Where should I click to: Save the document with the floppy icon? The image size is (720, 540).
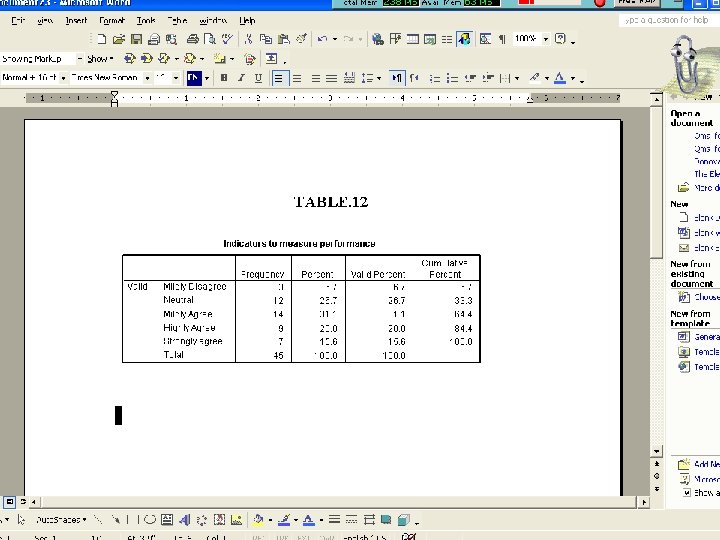tap(136, 39)
